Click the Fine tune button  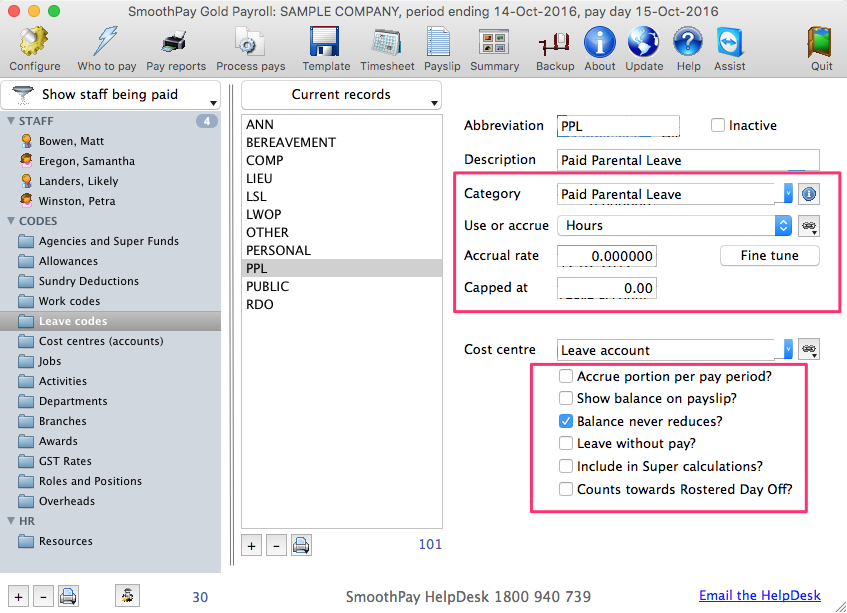(769, 255)
